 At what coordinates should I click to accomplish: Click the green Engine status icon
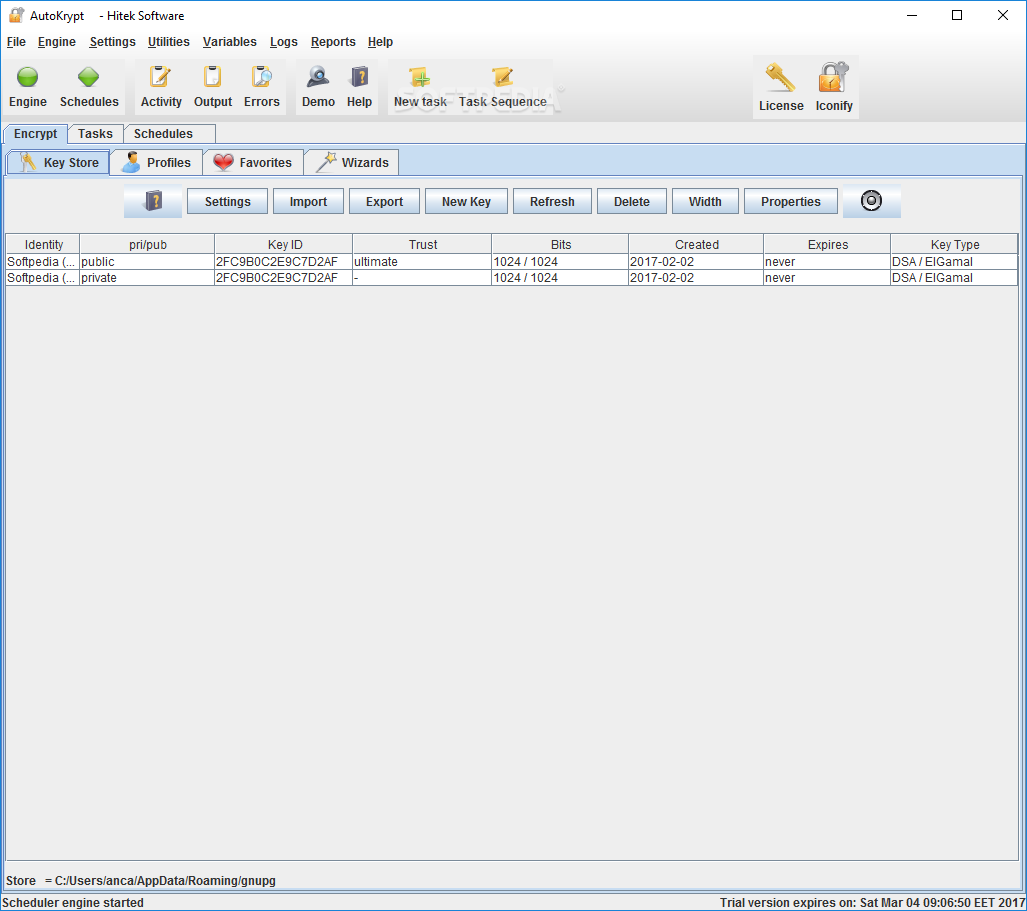(x=28, y=77)
